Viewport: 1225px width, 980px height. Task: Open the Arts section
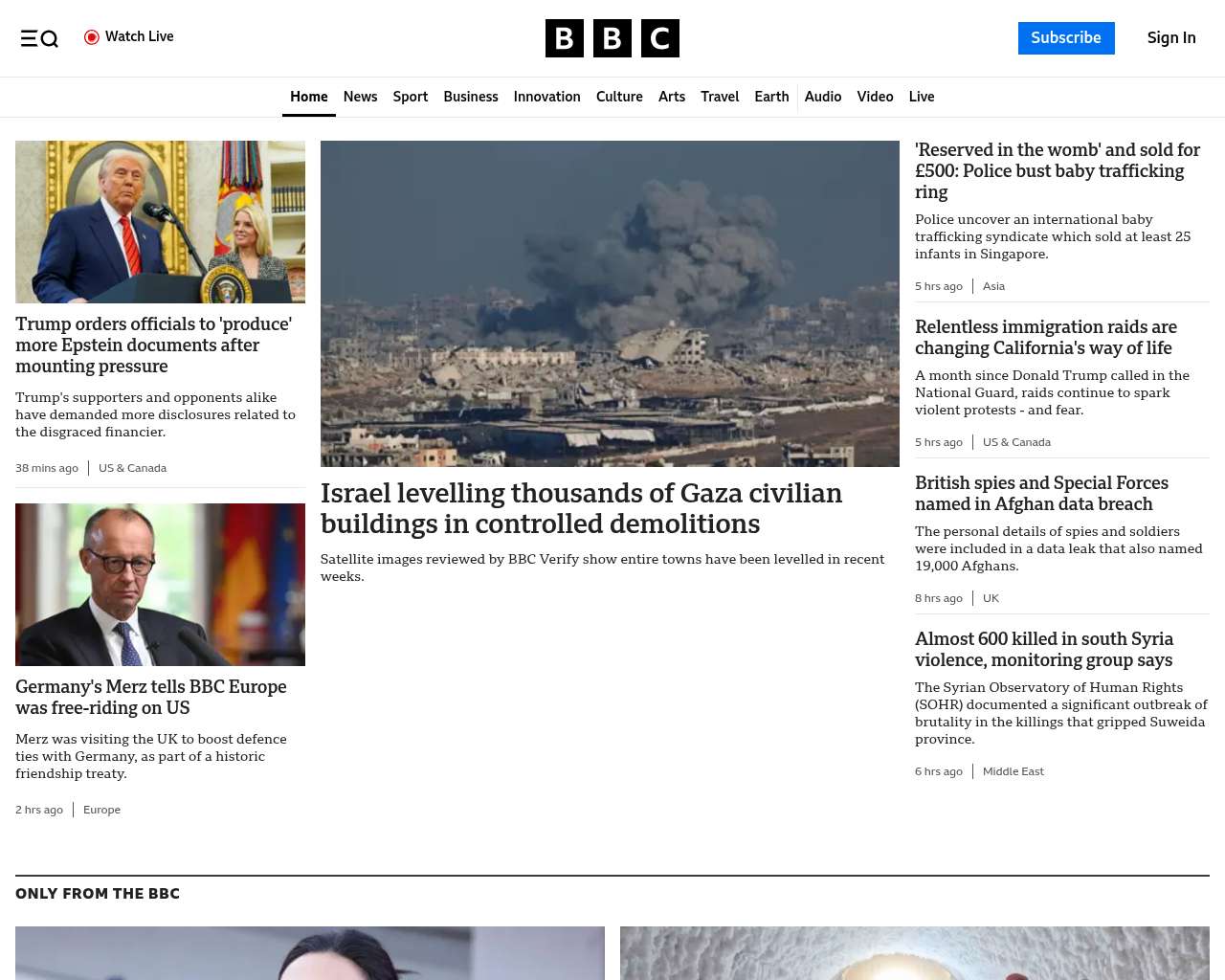[672, 97]
